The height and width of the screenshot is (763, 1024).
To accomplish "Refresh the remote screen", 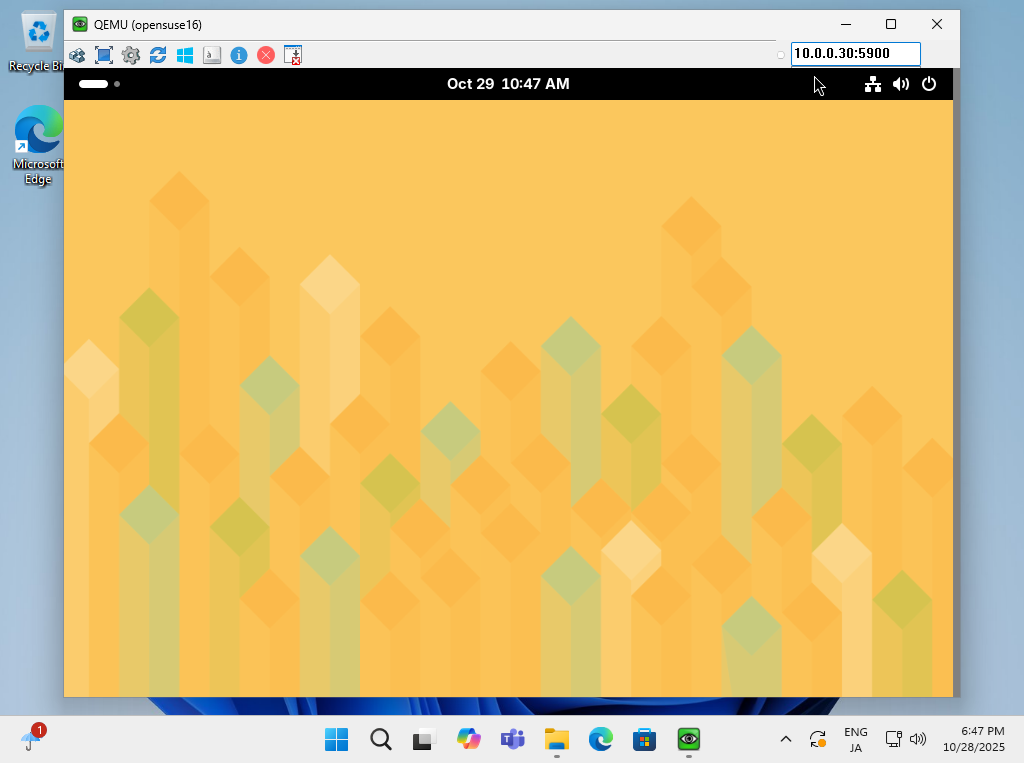I will coord(158,56).
